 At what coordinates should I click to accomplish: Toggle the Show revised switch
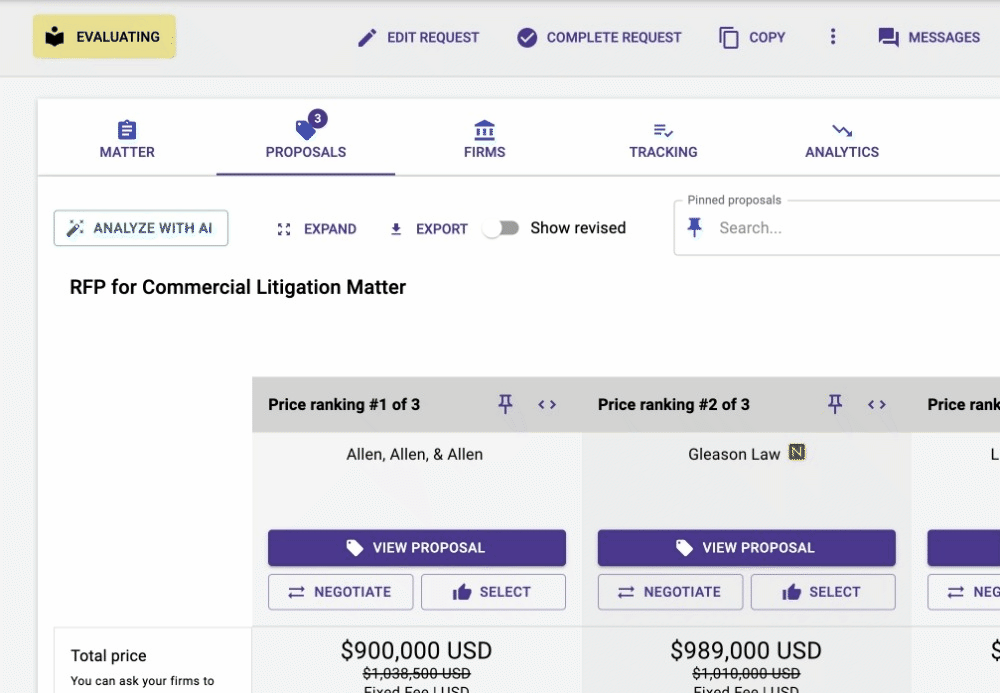[501, 228]
